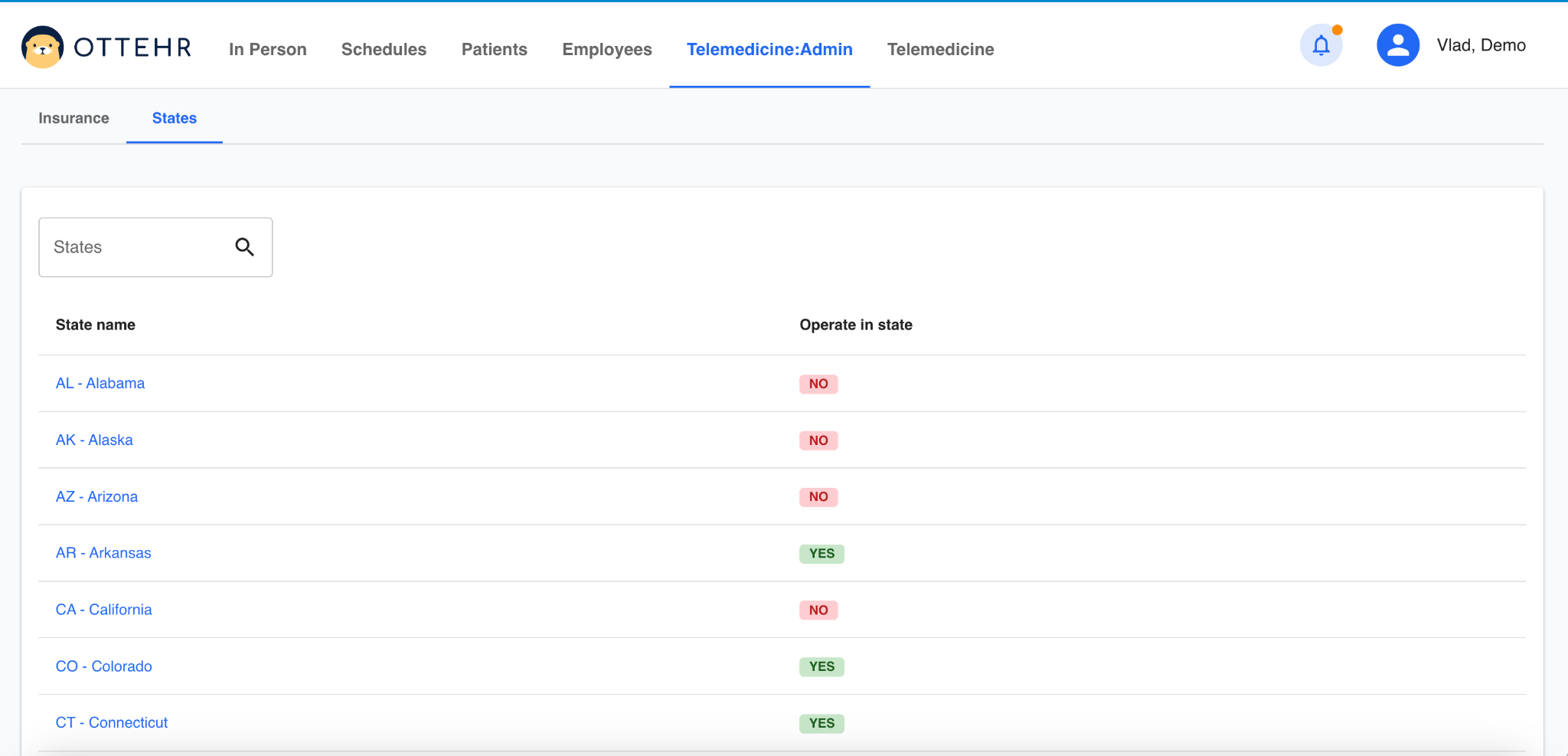1568x756 pixels.
Task: Open the AL - Alabama link
Action: [100, 383]
